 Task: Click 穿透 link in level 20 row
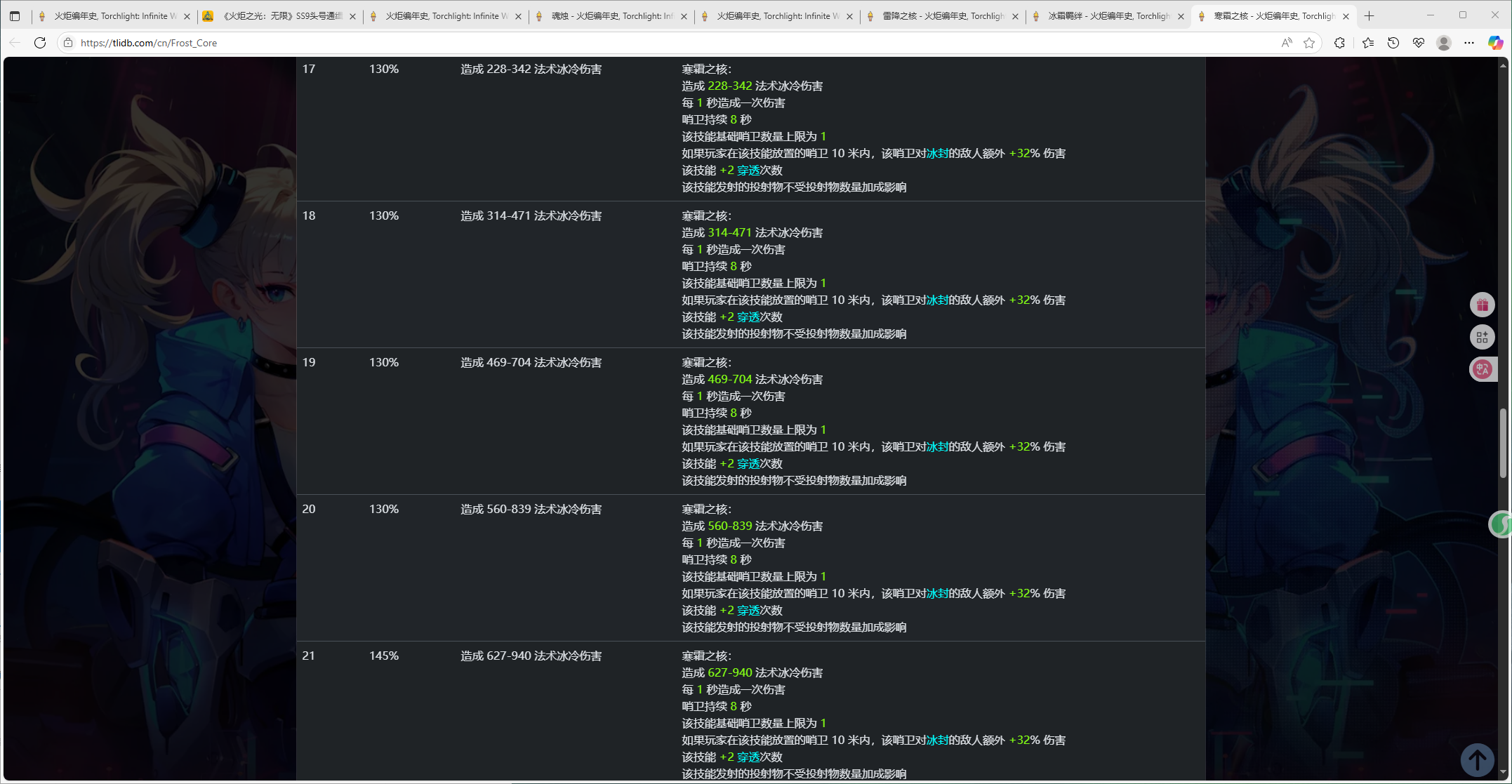click(748, 611)
